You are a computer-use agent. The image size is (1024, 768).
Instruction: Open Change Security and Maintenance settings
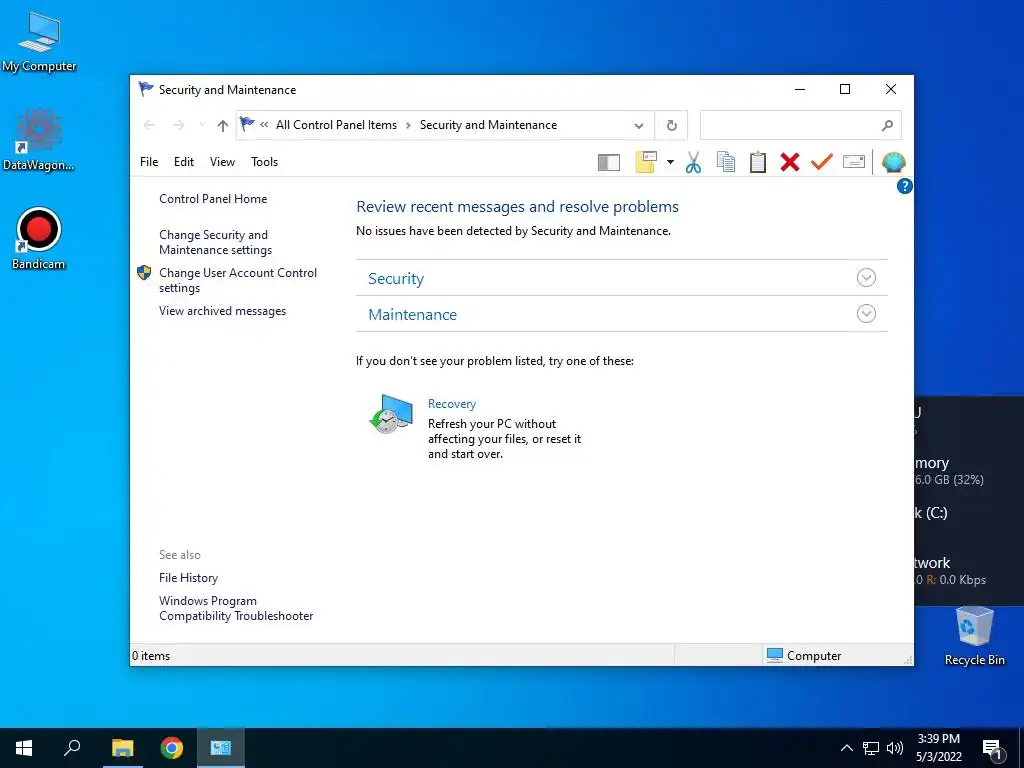click(x=216, y=242)
